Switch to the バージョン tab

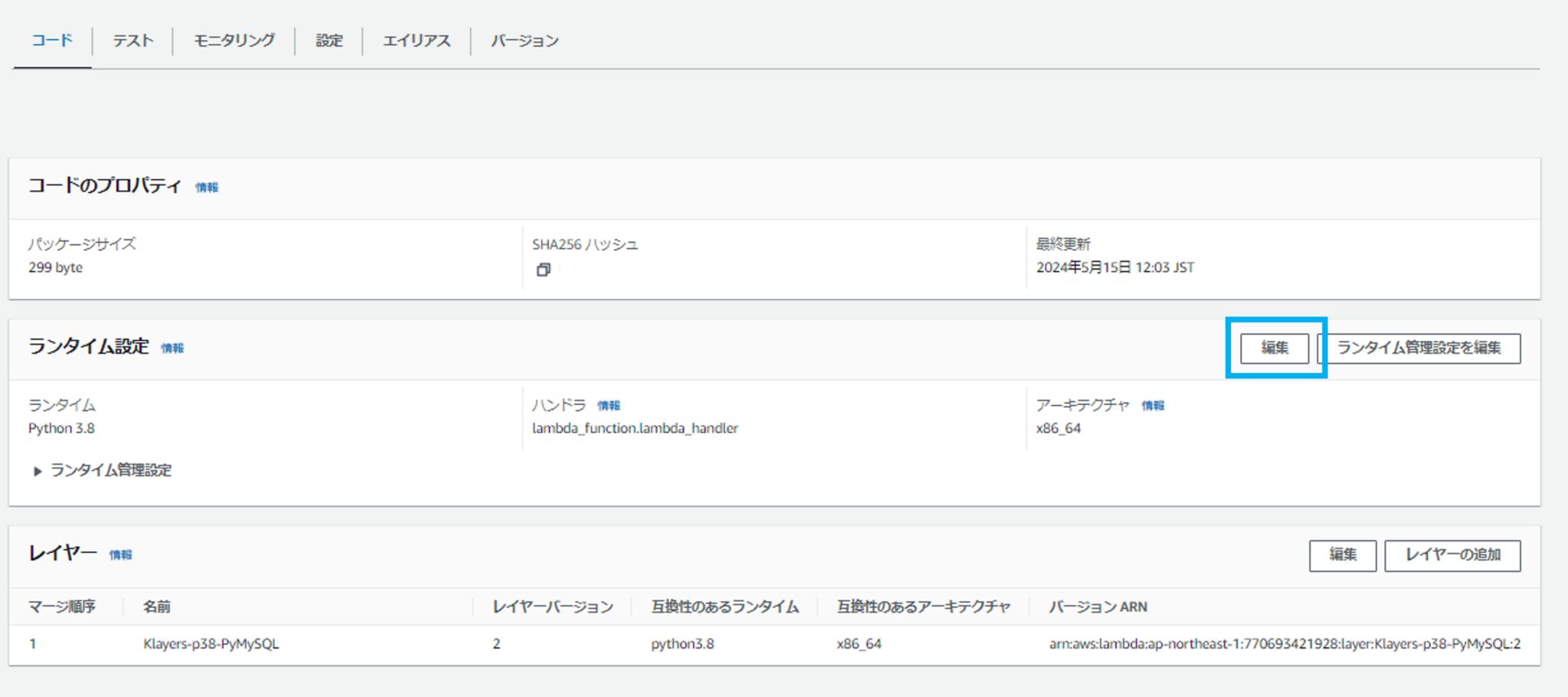(x=524, y=41)
